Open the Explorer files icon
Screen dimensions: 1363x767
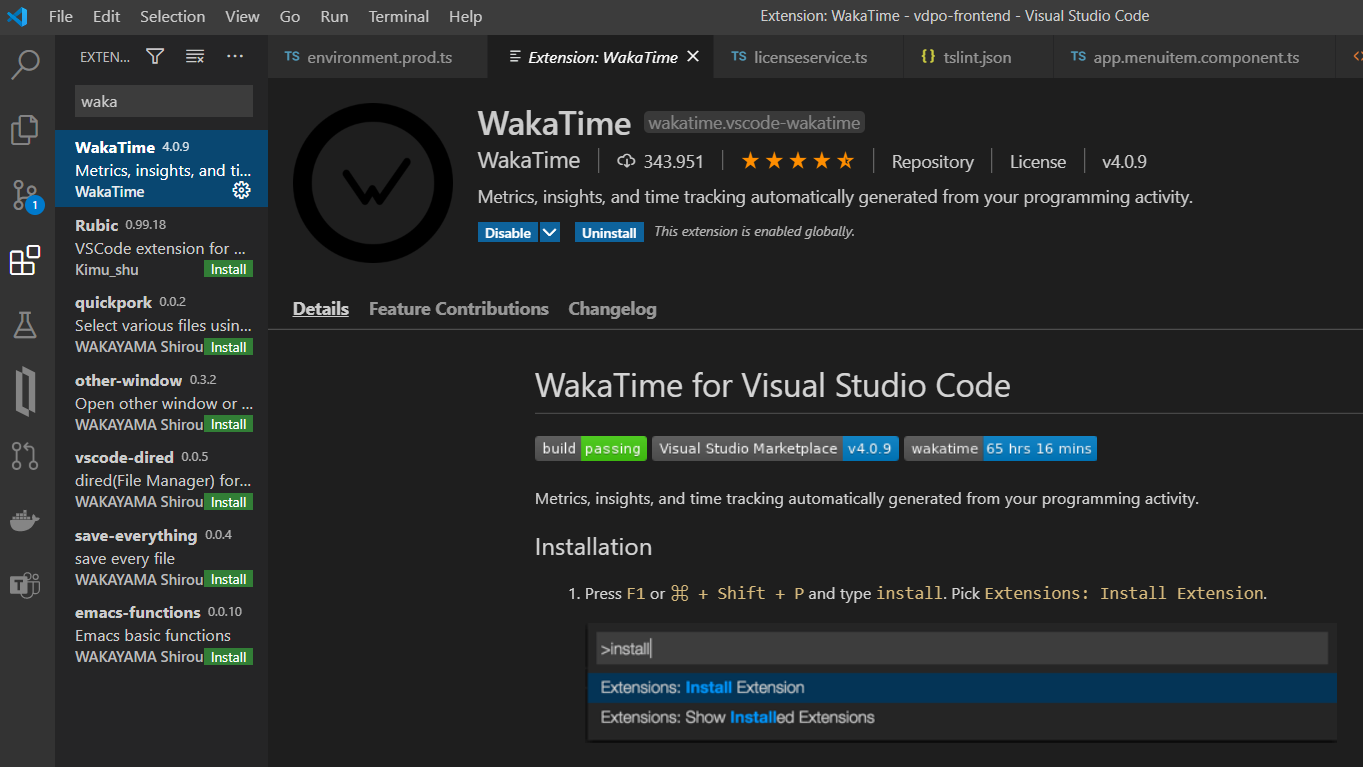pos(25,129)
